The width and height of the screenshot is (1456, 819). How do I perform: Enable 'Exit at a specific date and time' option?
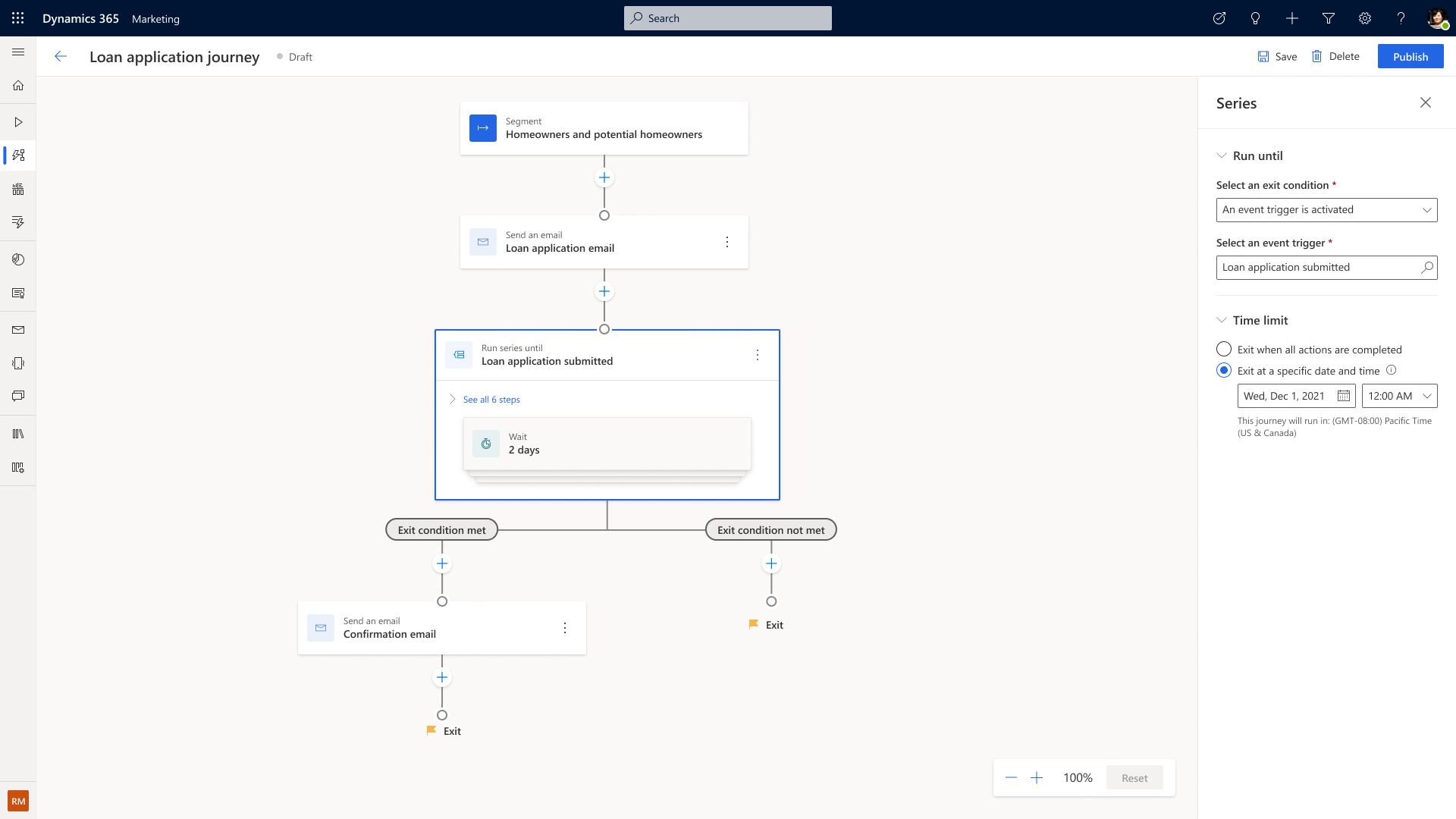click(x=1223, y=370)
